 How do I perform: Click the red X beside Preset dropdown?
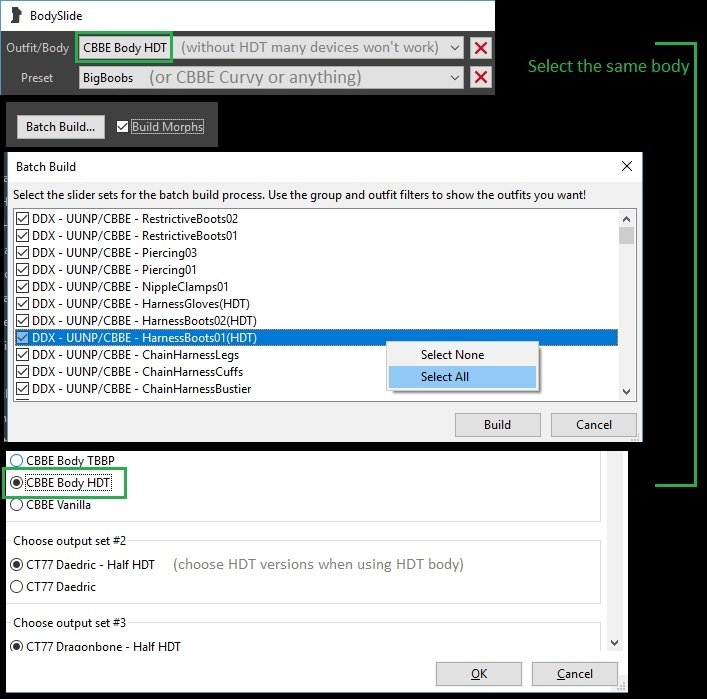[x=481, y=78]
